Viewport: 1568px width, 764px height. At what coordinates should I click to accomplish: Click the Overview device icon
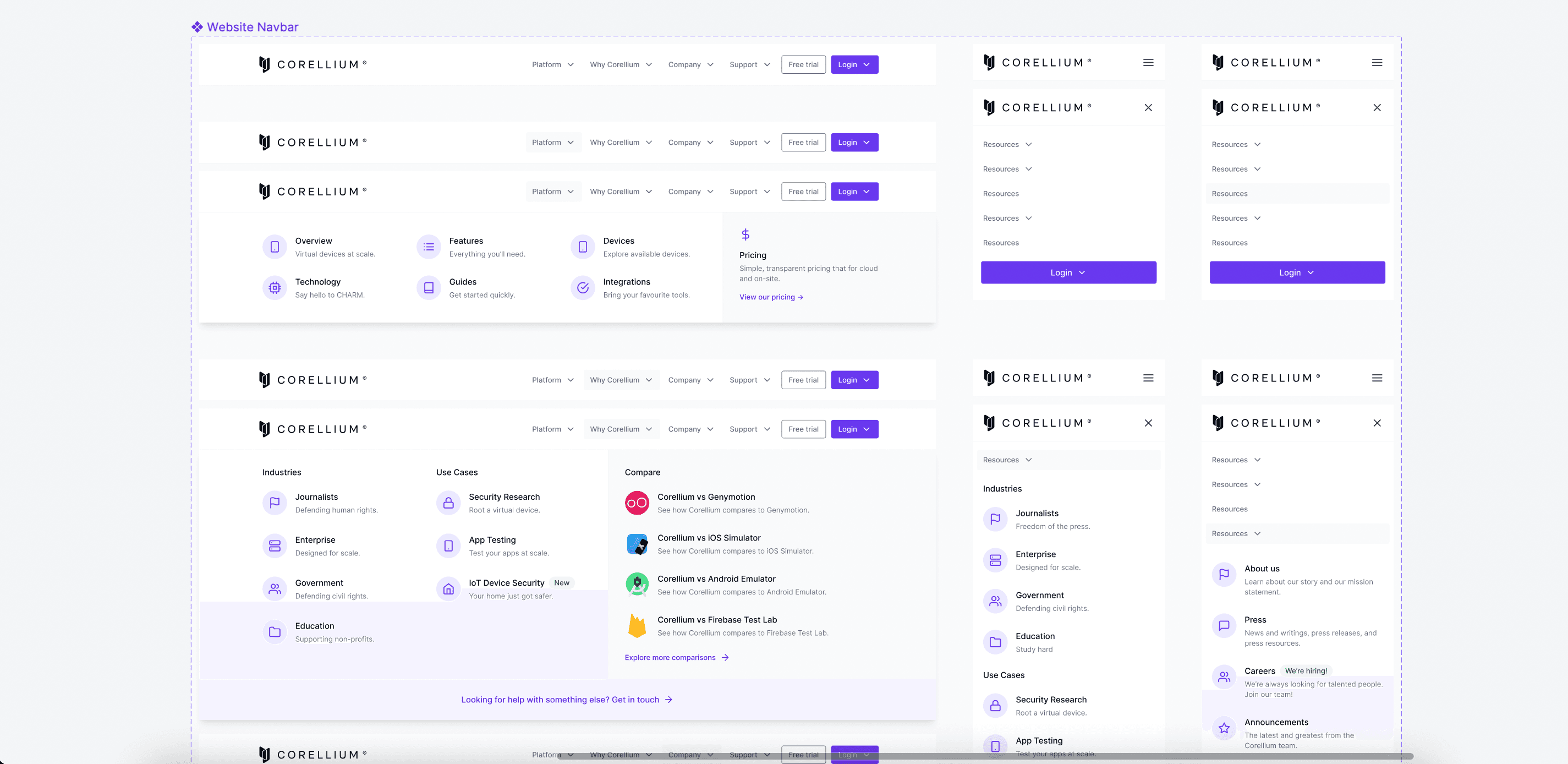click(x=275, y=247)
